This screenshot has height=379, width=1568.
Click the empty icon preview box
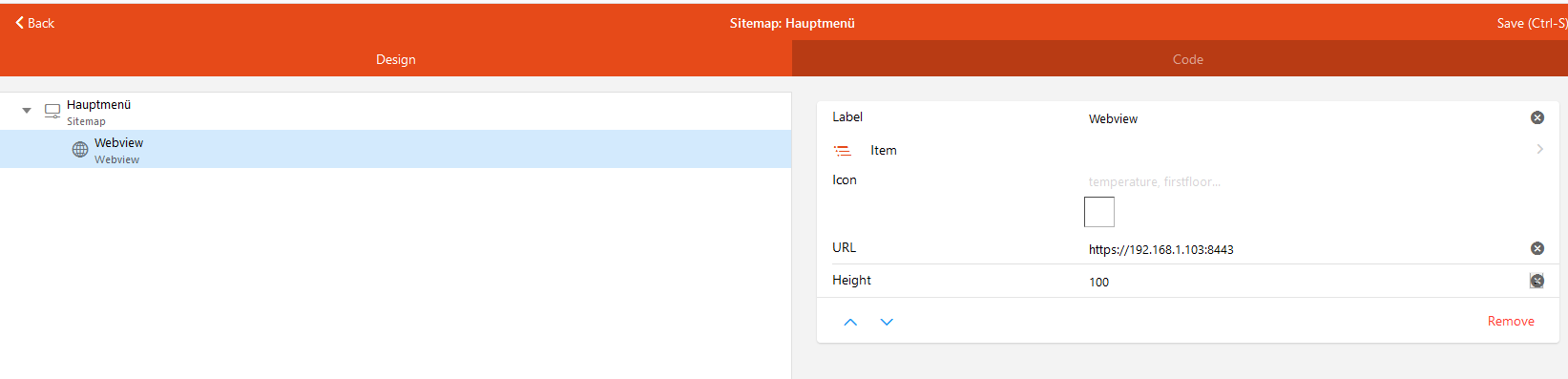tap(1099, 212)
